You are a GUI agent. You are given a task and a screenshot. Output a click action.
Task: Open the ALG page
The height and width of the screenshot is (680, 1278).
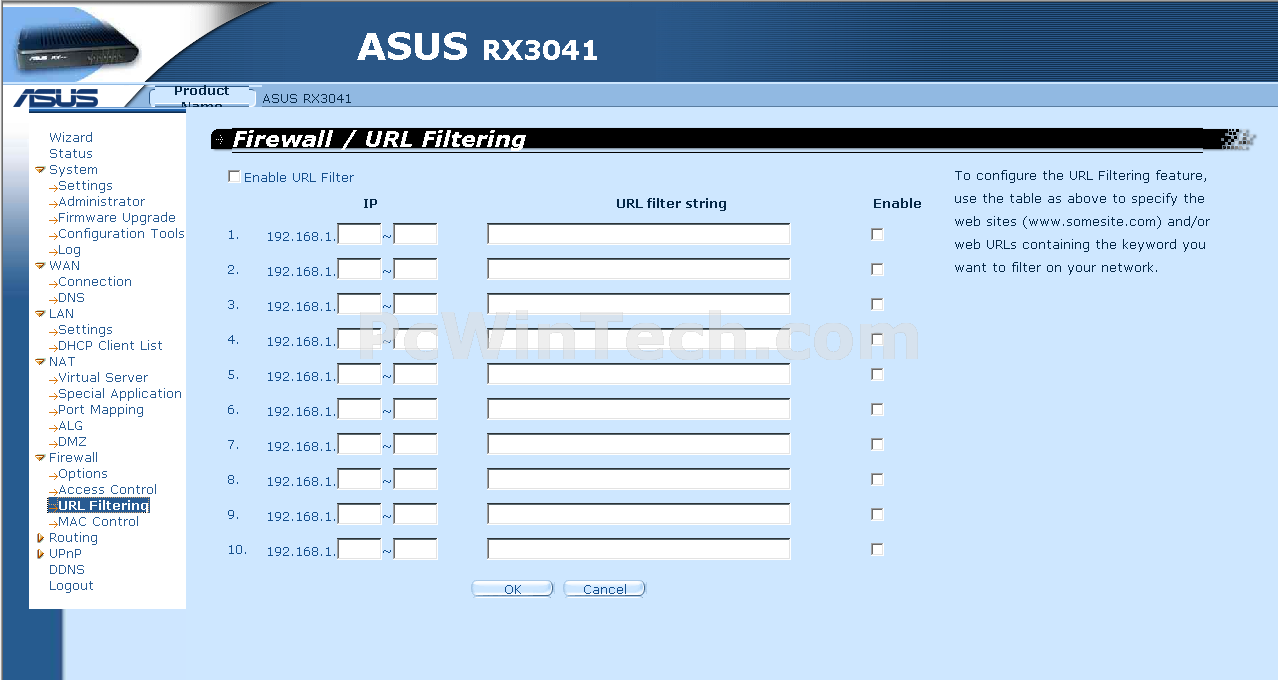(x=70, y=426)
